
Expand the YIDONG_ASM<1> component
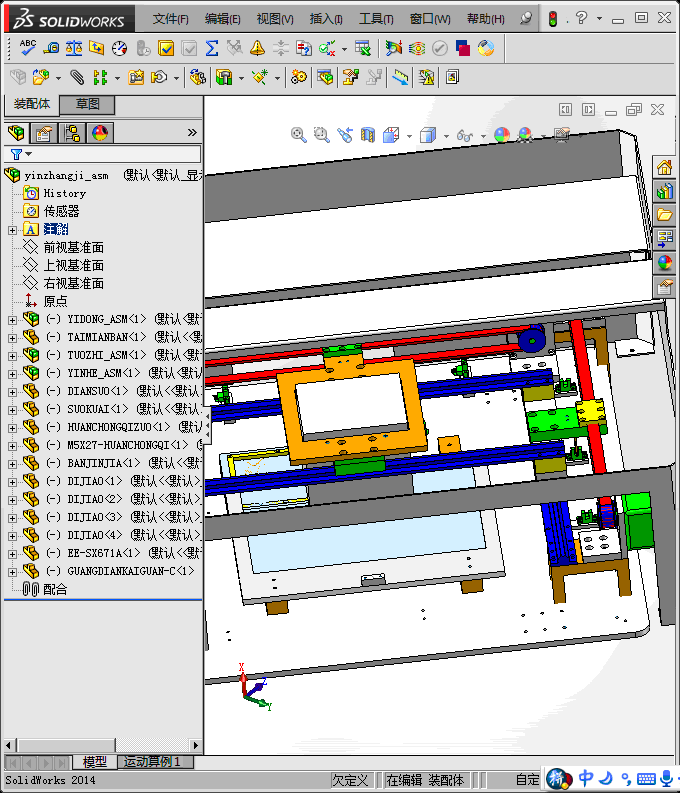pos(12,320)
